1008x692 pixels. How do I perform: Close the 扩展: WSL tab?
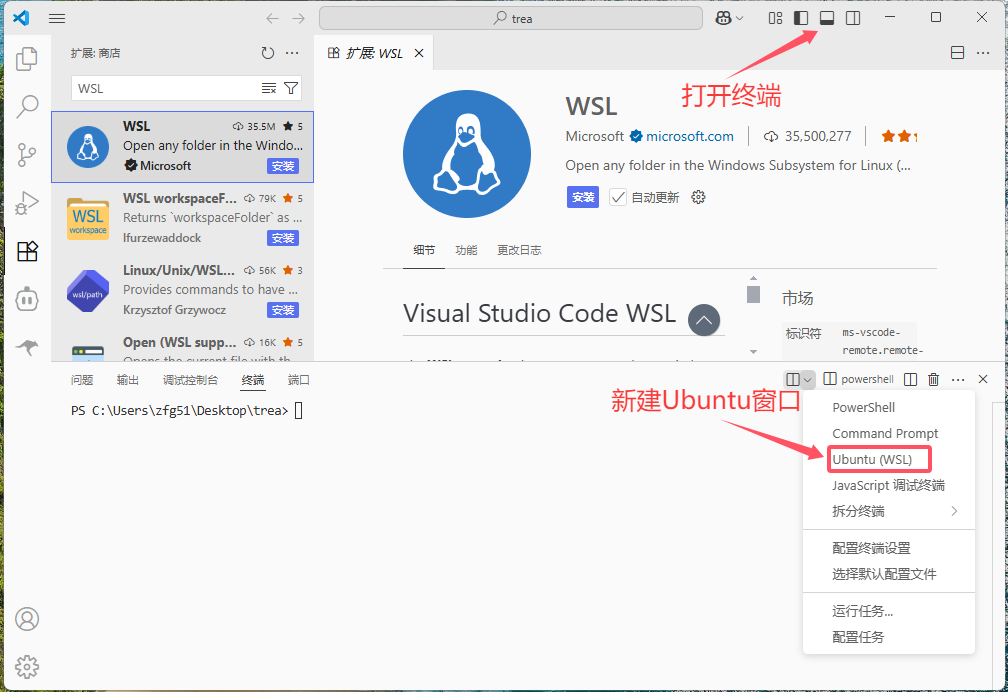[x=419, y=53]
